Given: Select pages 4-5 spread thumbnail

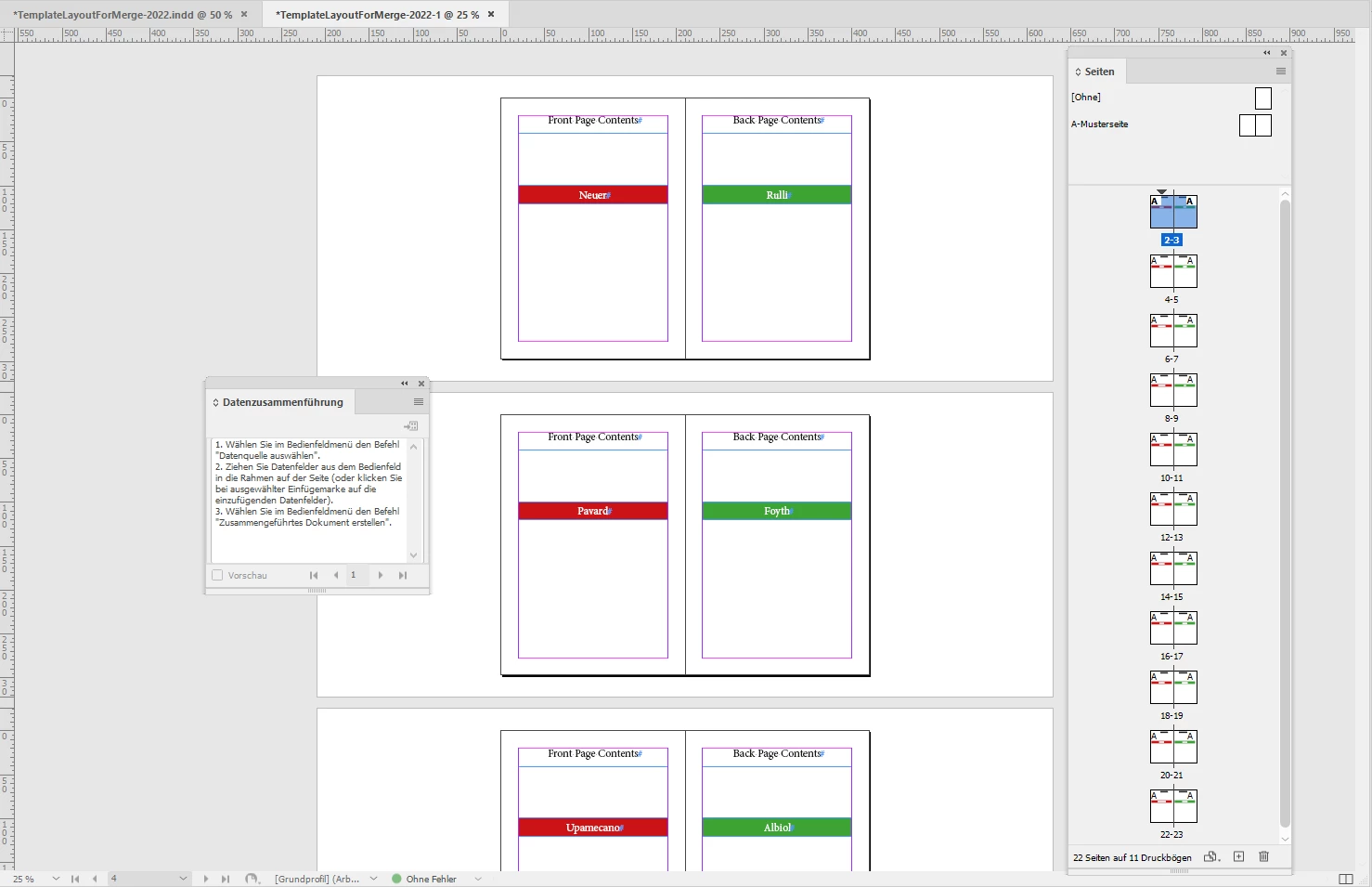Looking at the screenshot, I should [1173, 271].
